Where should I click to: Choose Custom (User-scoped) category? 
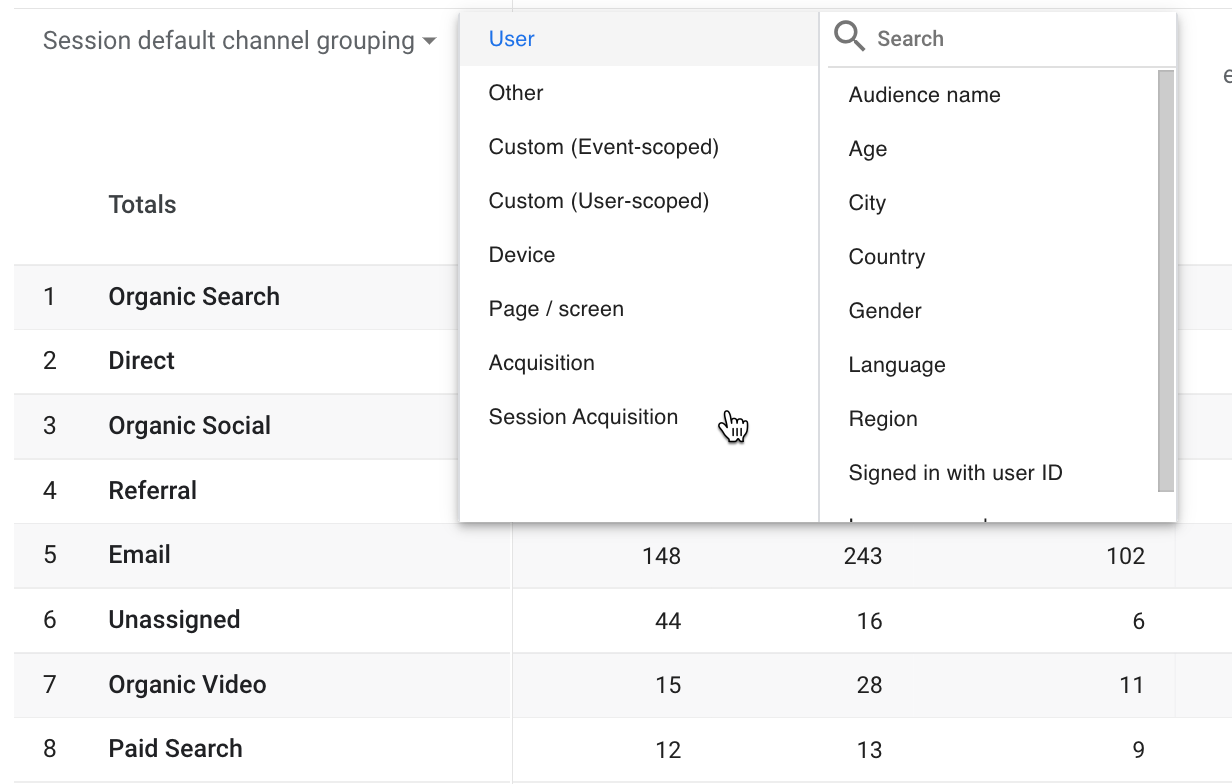(x=598, y=201)
